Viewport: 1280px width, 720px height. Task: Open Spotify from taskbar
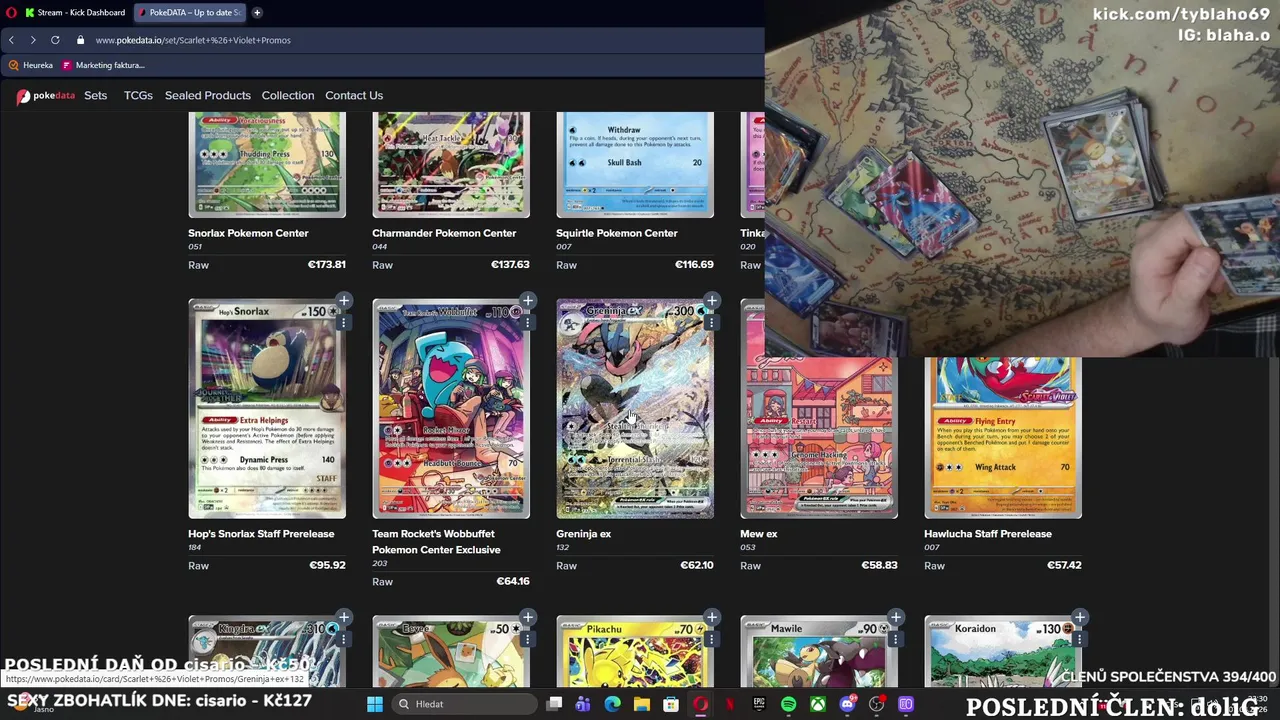(x=788, y=704)
